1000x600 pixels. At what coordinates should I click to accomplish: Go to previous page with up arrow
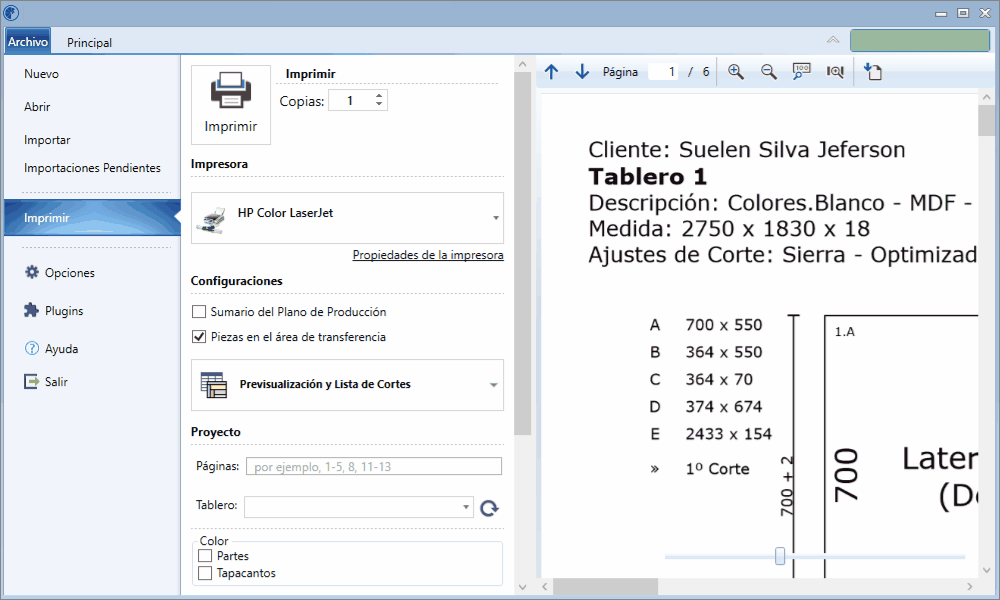(552, 72)
